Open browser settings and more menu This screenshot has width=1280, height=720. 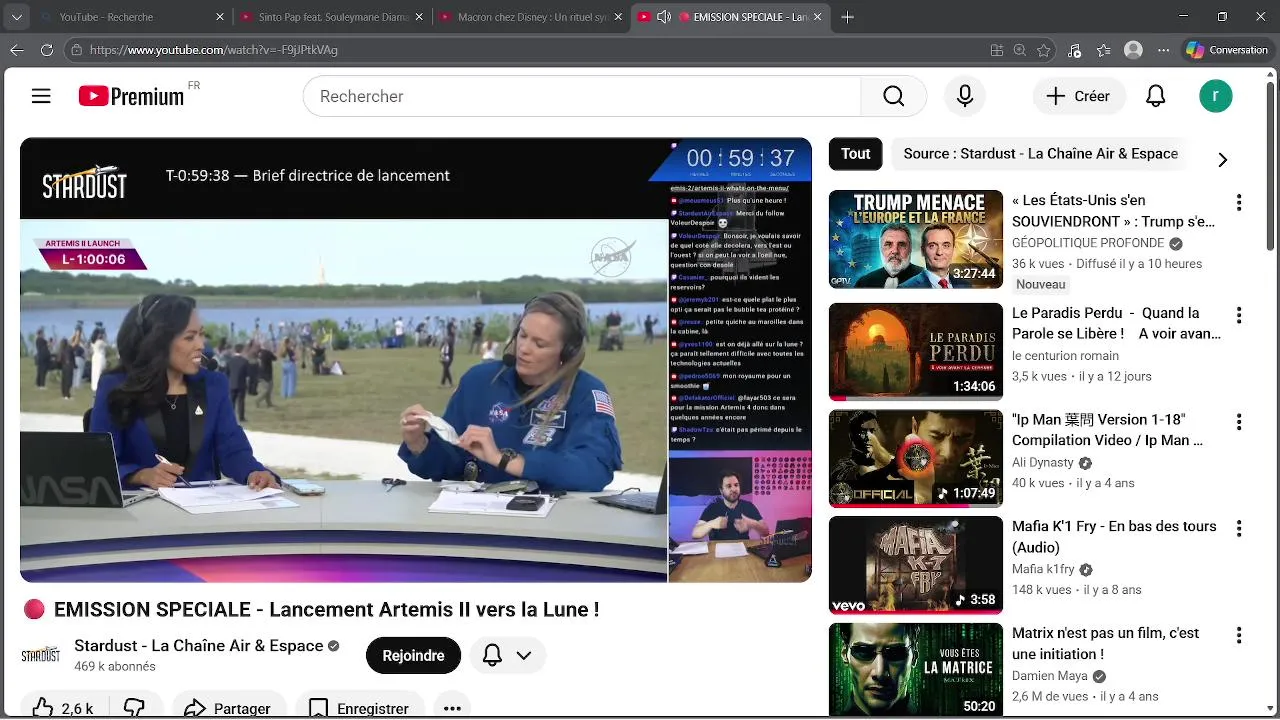tap(1161, 50)
